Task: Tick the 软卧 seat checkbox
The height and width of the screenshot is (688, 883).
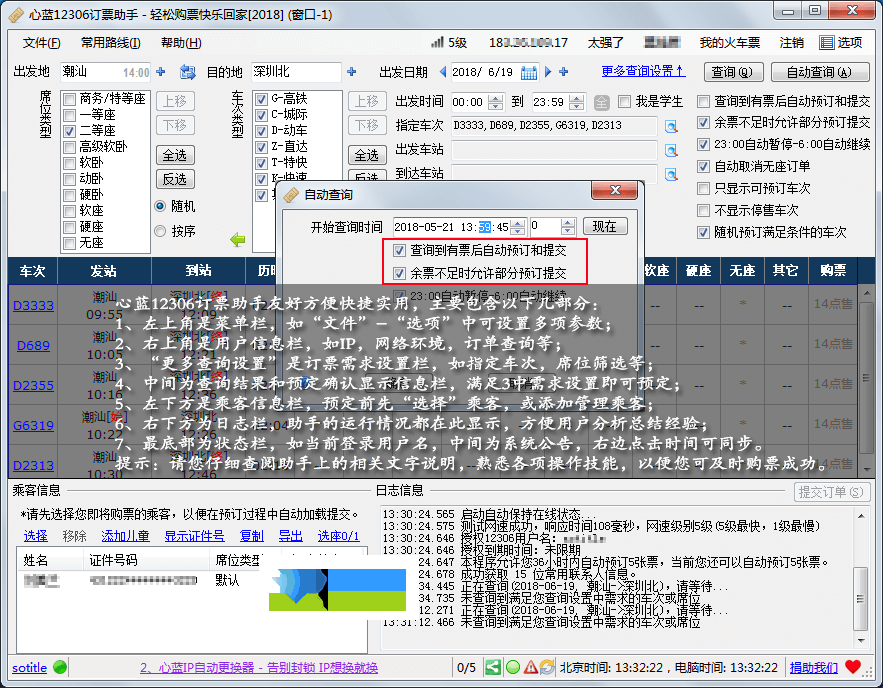Action: pos(70,163)
